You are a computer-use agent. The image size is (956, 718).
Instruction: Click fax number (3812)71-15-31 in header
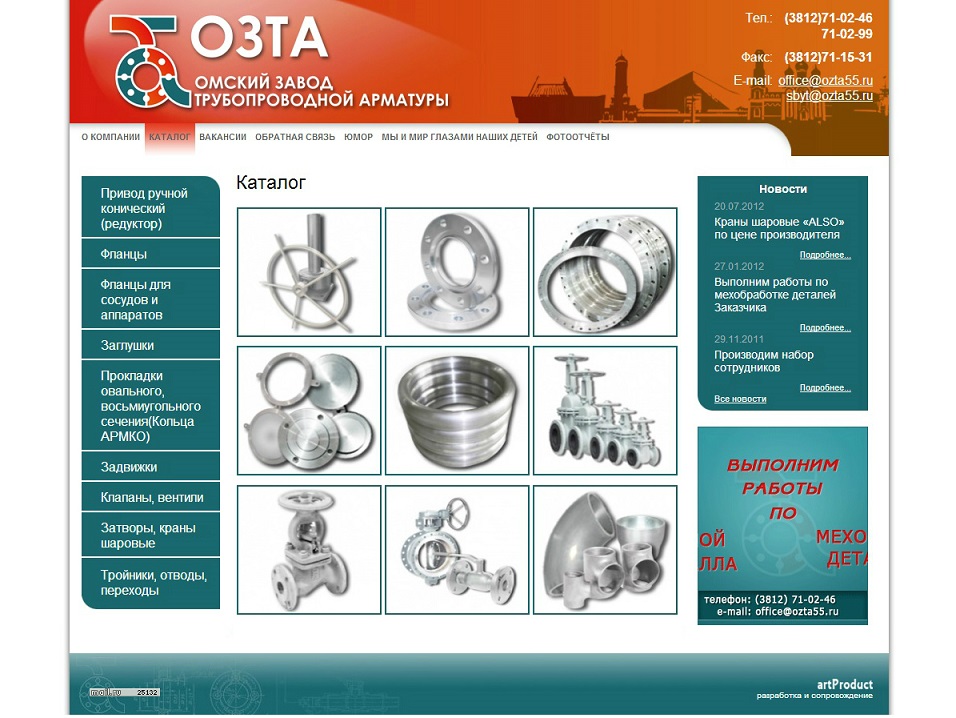point(828,57)
